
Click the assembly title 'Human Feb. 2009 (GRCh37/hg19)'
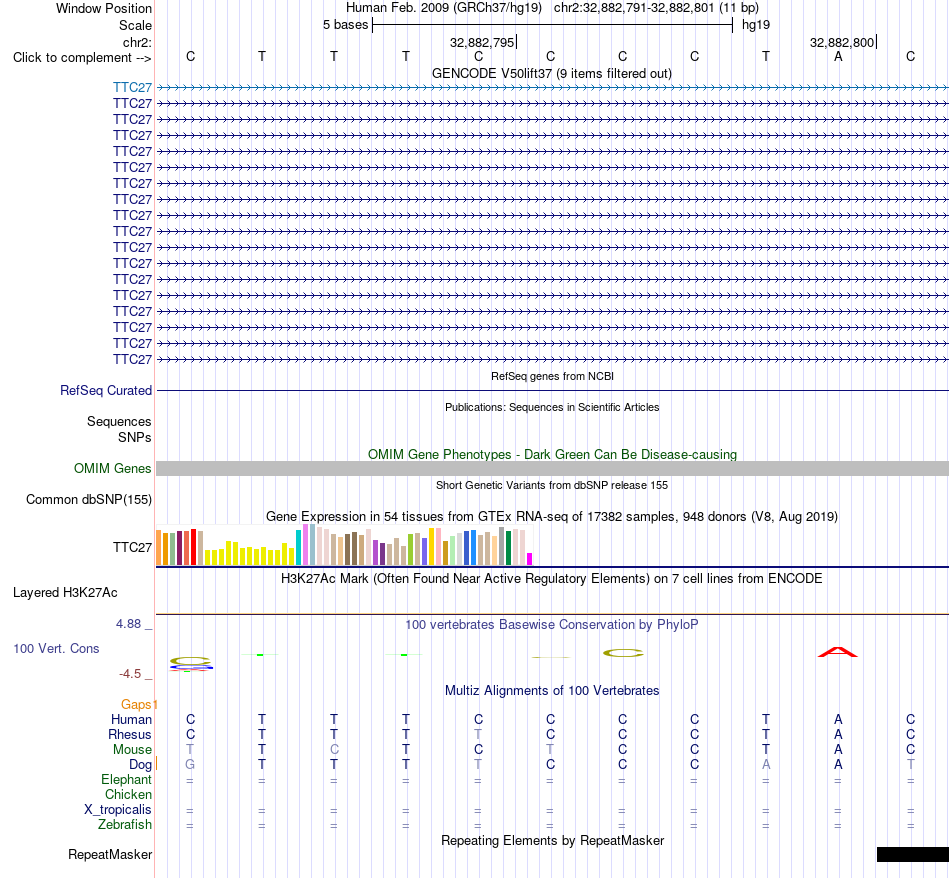click(x=443, y=8)
